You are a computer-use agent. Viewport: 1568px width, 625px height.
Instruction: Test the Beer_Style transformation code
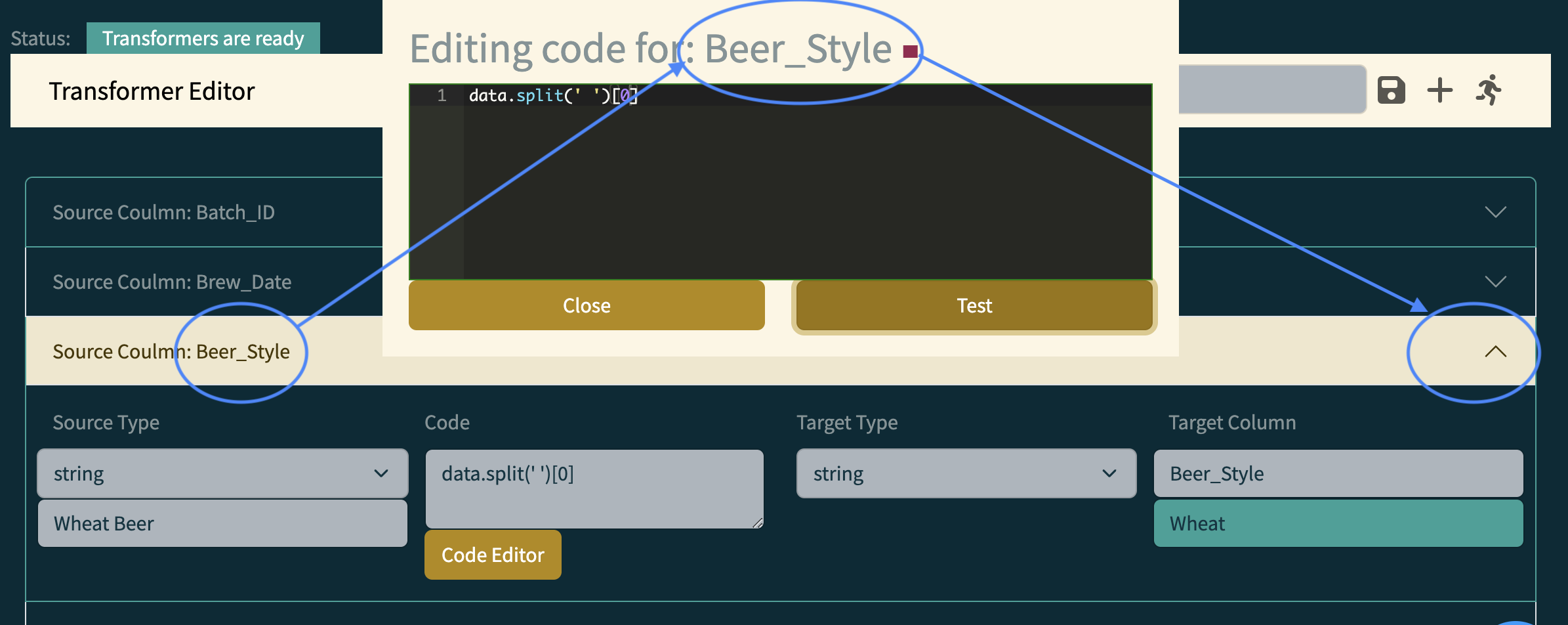pyautogui.click(x=974, y=305)
